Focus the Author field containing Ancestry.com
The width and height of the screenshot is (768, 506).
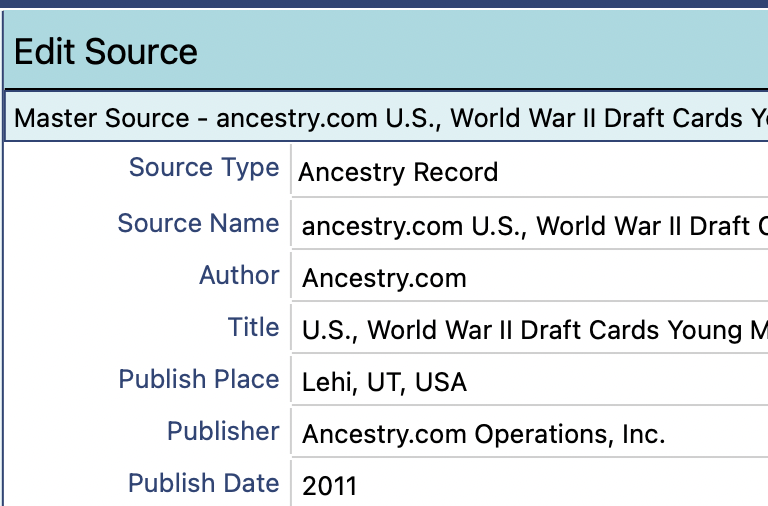pyautogui.click(x=530, y=278)
